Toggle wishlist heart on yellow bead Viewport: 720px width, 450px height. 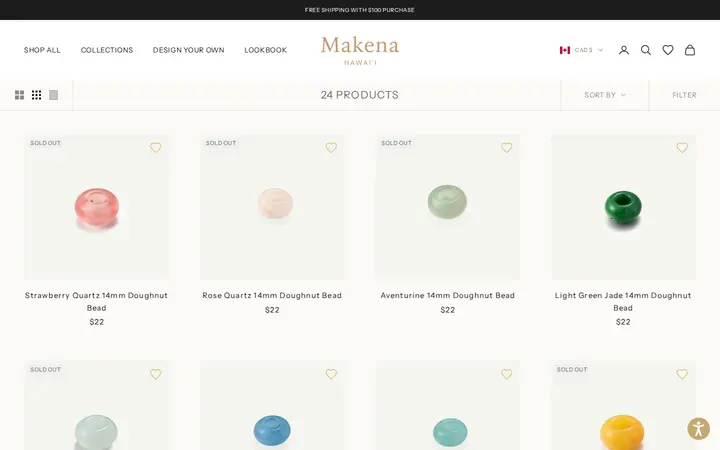coord(682,374)
